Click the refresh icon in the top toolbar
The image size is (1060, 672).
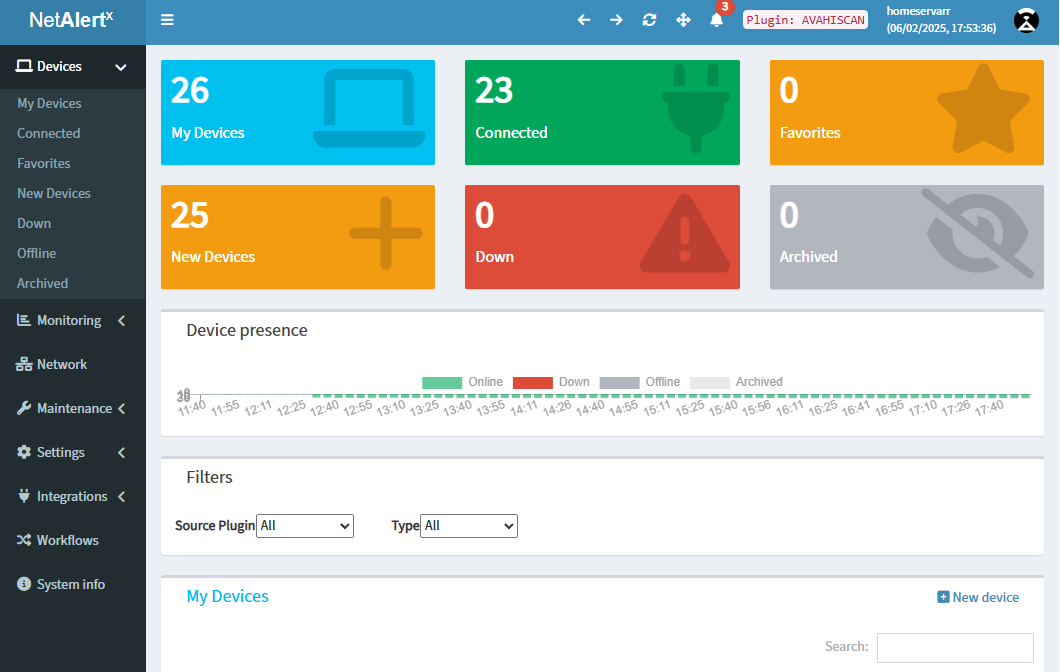pyautogui.click(x=650, y=19)
